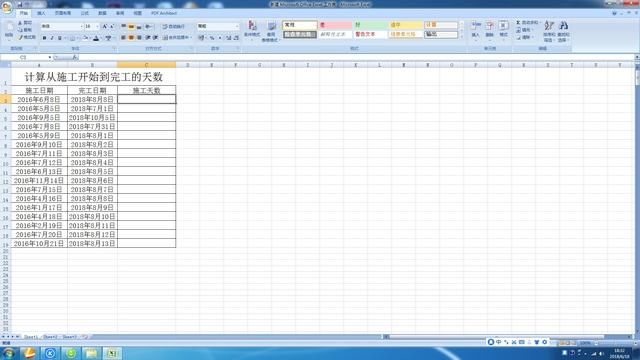Switch to the Page Layout tab

pyautogui.click(x=63, y=13)
